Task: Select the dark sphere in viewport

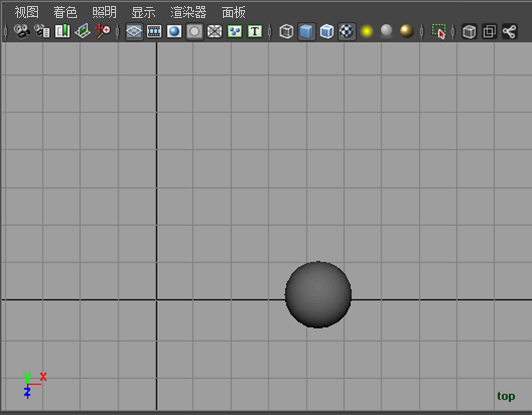Action: 318,295
